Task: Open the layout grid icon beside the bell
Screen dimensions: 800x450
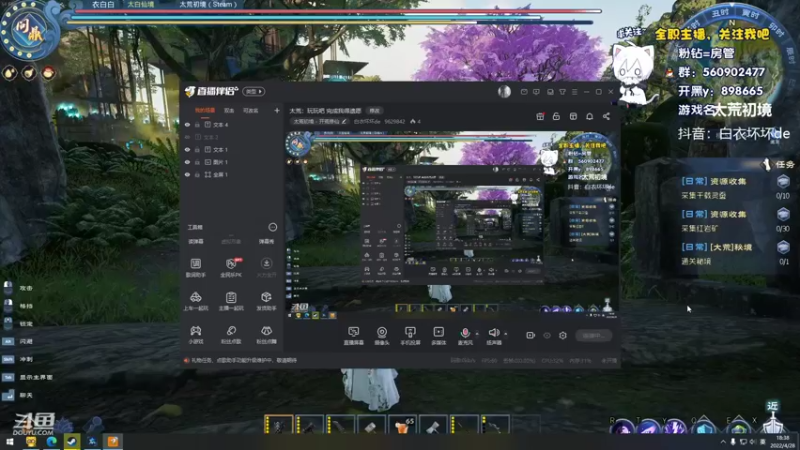Action: (x=573, y=116)
